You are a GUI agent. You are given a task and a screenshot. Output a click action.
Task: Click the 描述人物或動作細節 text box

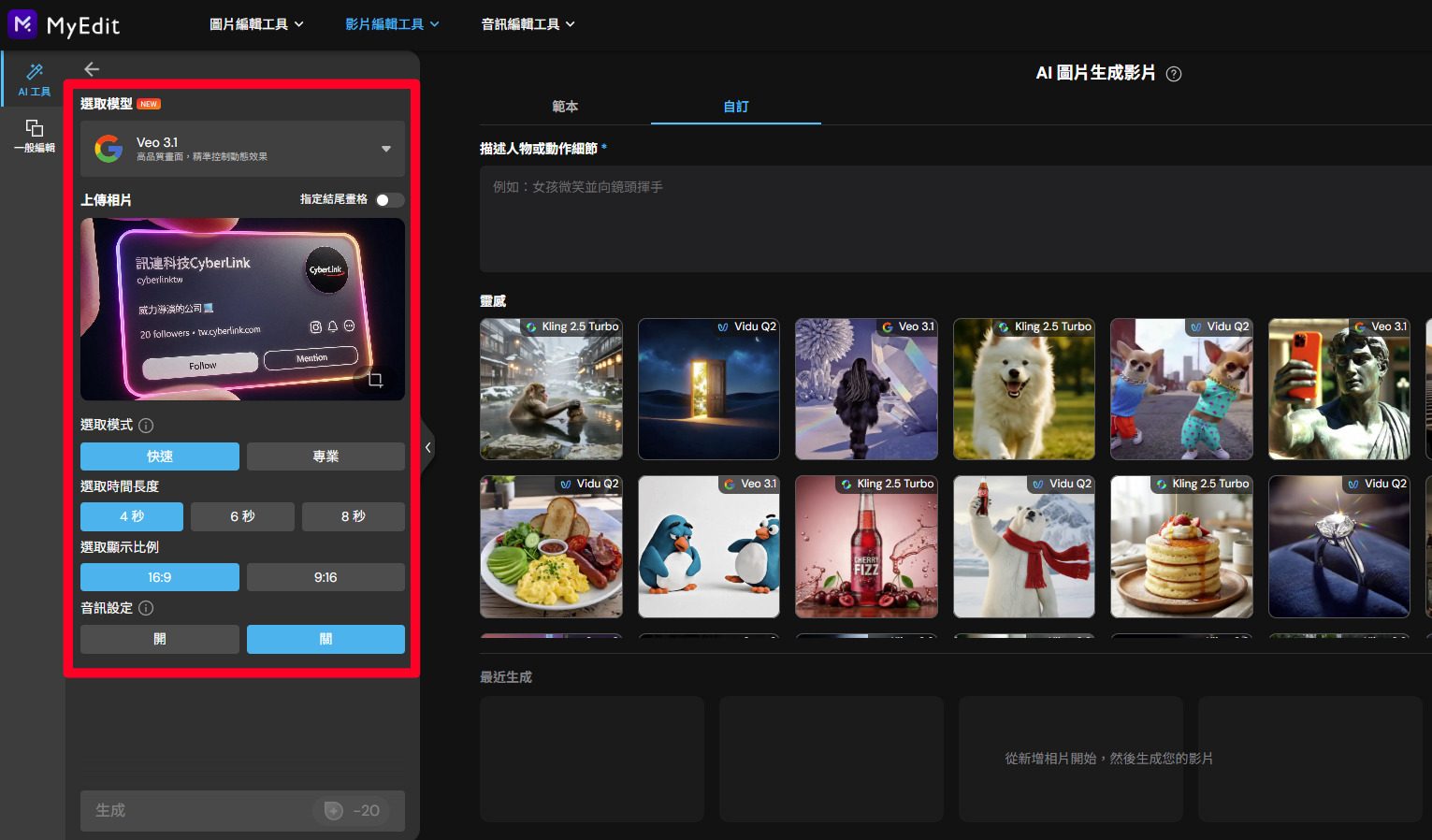click(x=956, y=219)
